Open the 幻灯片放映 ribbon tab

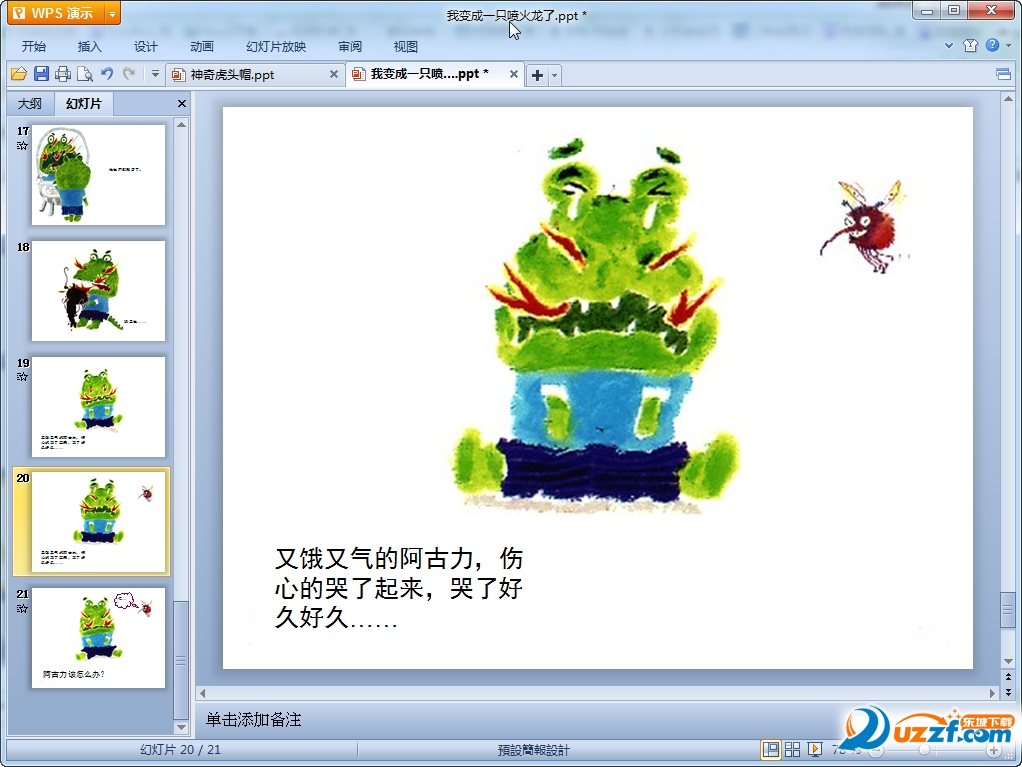tap(276, 46)
